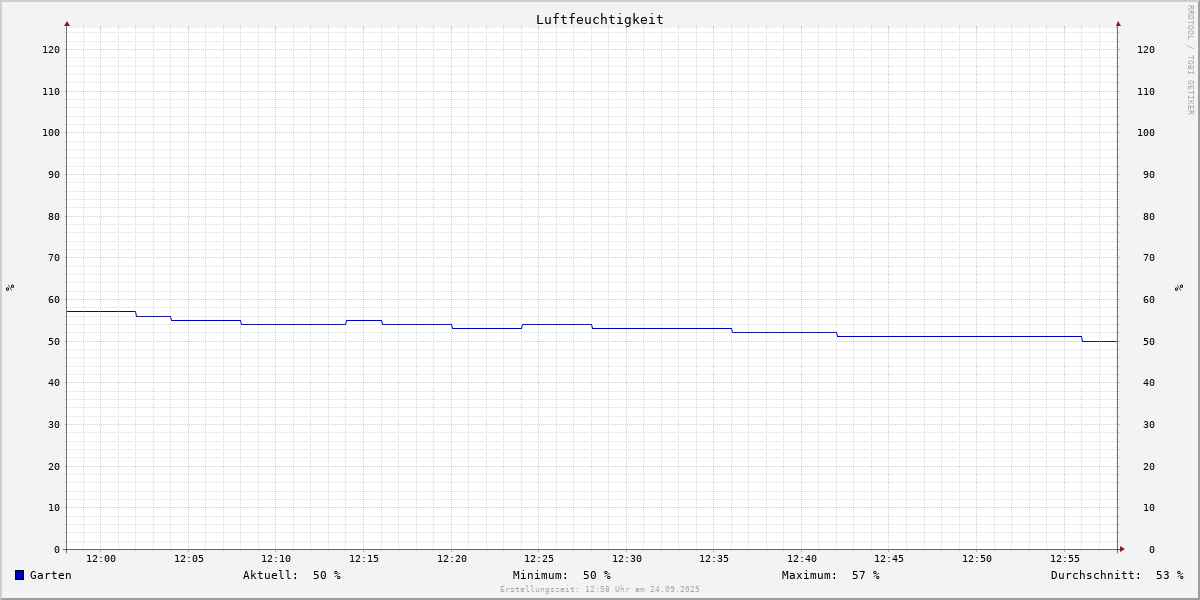Click the 120 label on the right axis

point(1146,49)
